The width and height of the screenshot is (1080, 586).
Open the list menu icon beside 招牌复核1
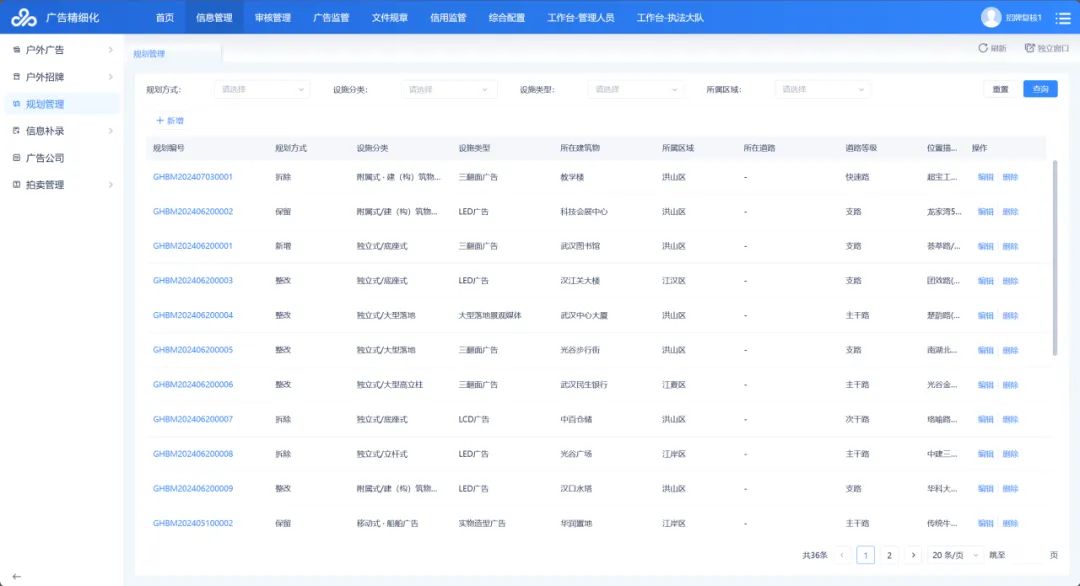point(1065,18)
